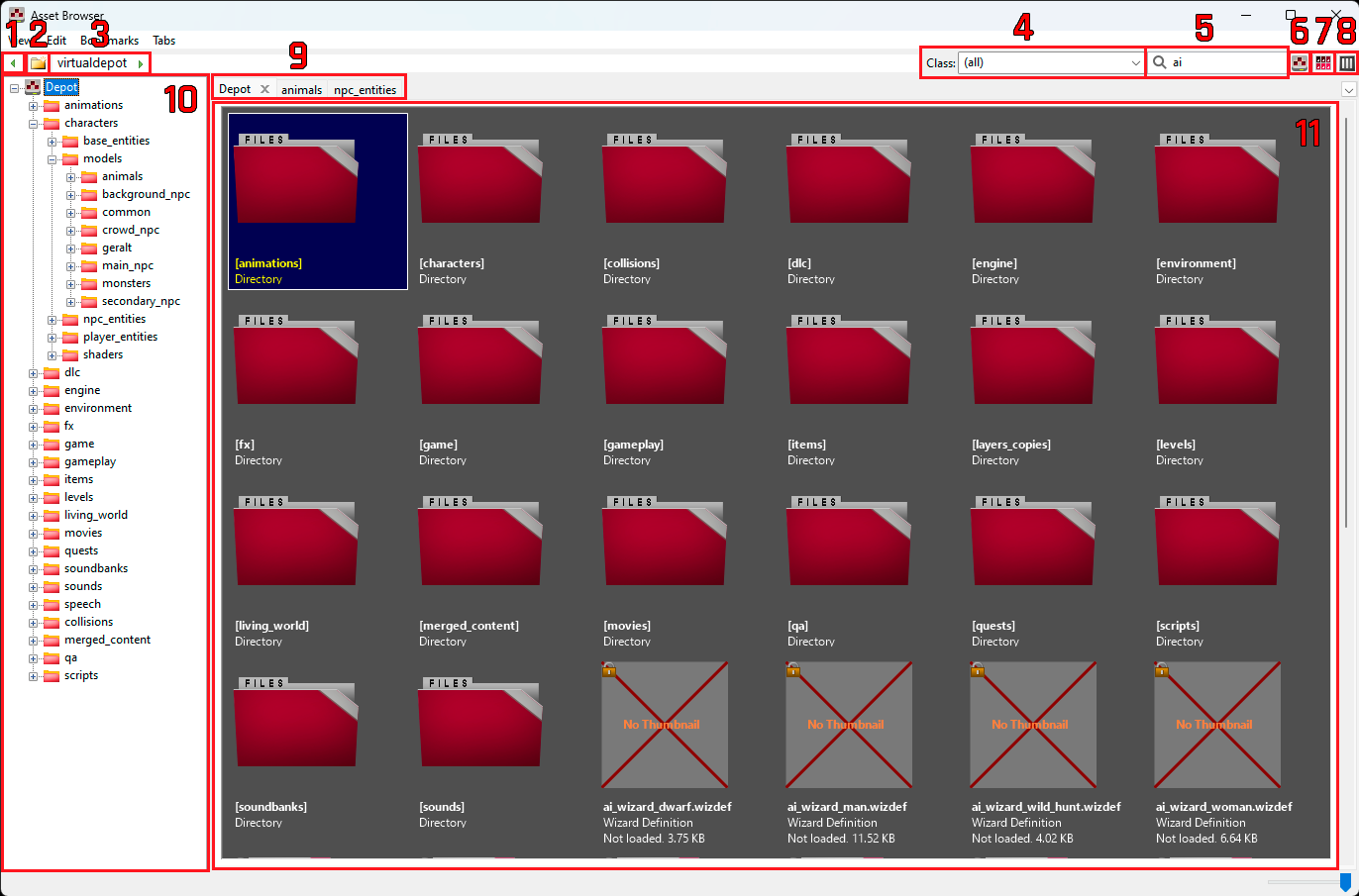This screenshot has width=1359, height=896.
Task: Navigate back using the green back arrow
Action: 11,62
